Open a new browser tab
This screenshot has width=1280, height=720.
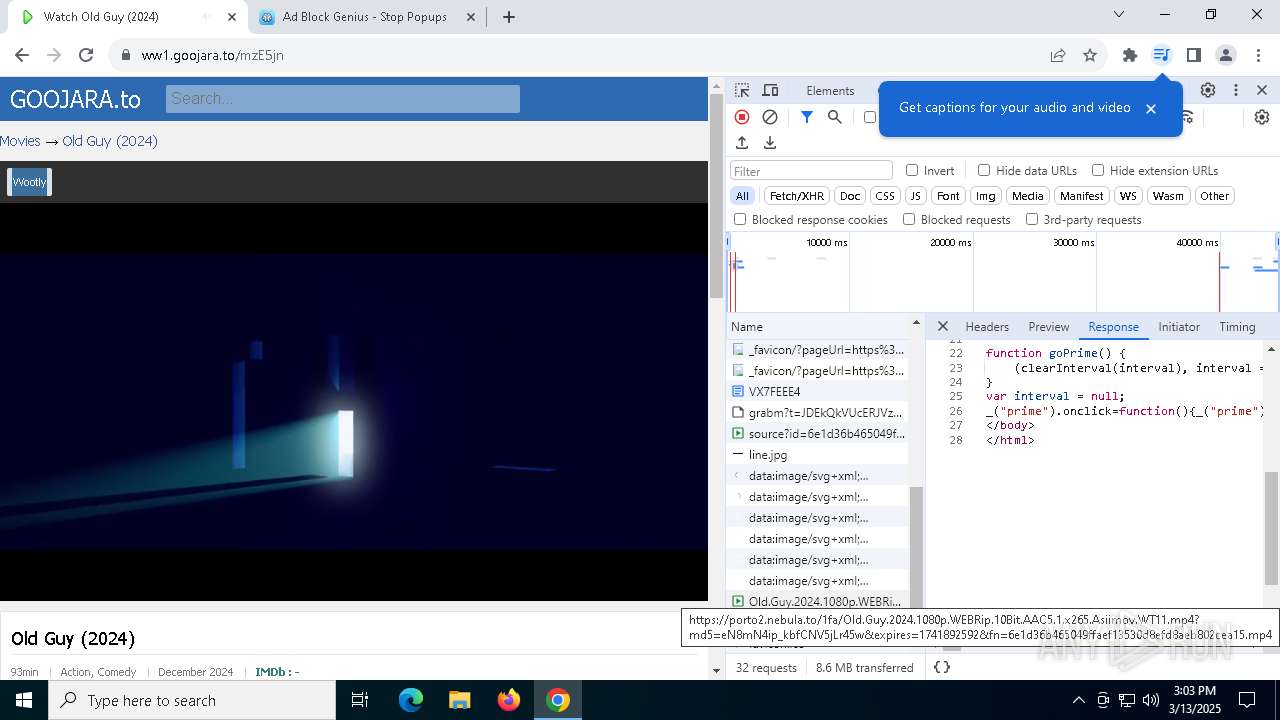tap(509, 17)
